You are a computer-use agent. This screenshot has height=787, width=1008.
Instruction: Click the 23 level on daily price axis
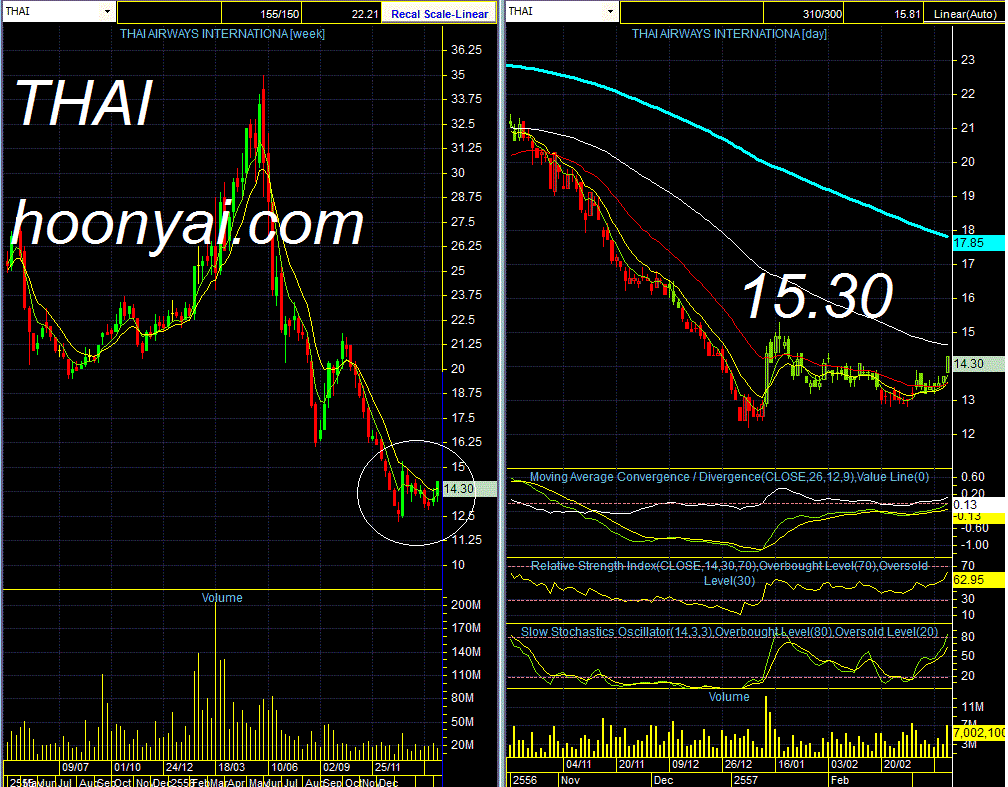click(968, 60)
